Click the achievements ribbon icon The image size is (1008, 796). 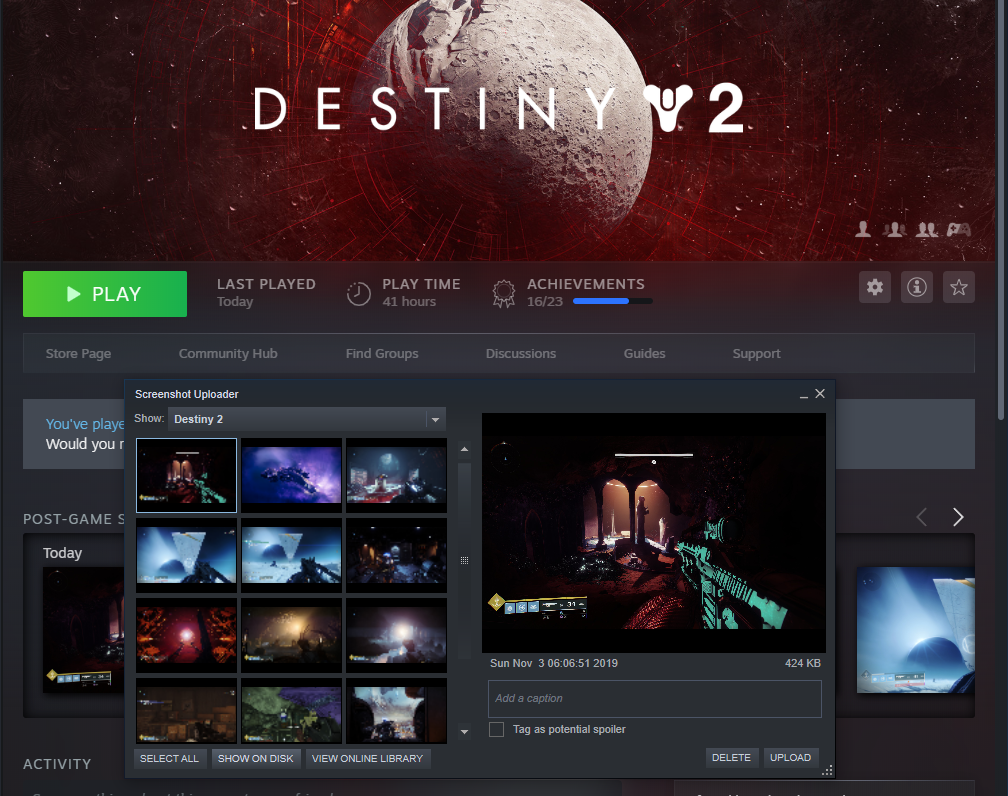coord(503,294)
